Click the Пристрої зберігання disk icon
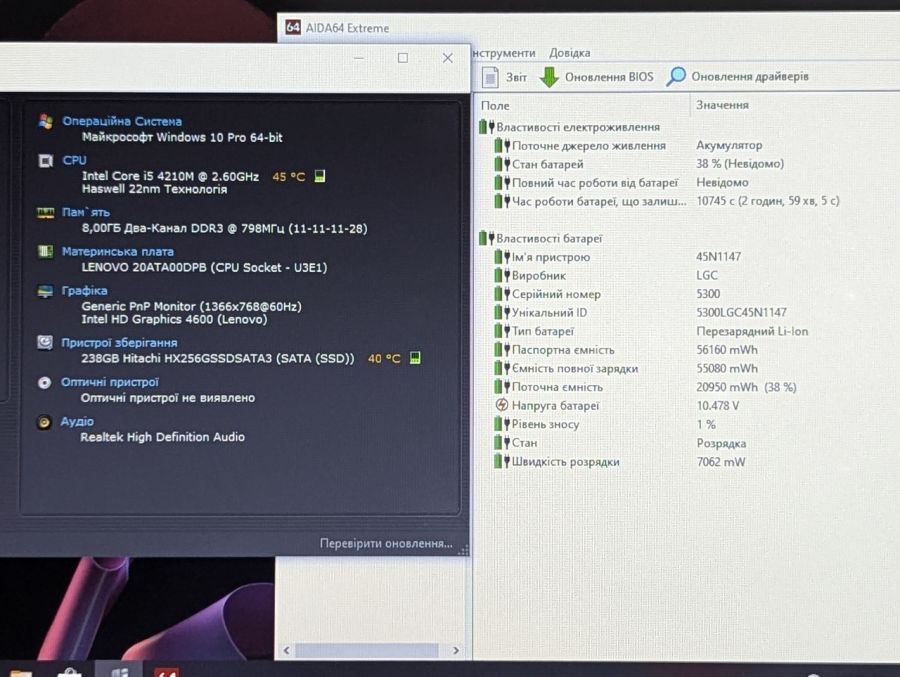This screenshot has width=900, height=677. tap(45, 343)
